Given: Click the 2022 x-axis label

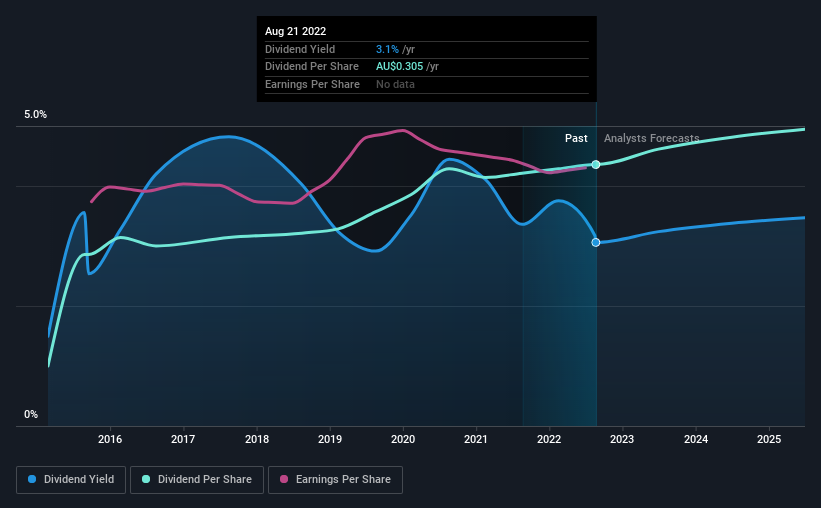Looking at the screenshot, I should 549,439.
